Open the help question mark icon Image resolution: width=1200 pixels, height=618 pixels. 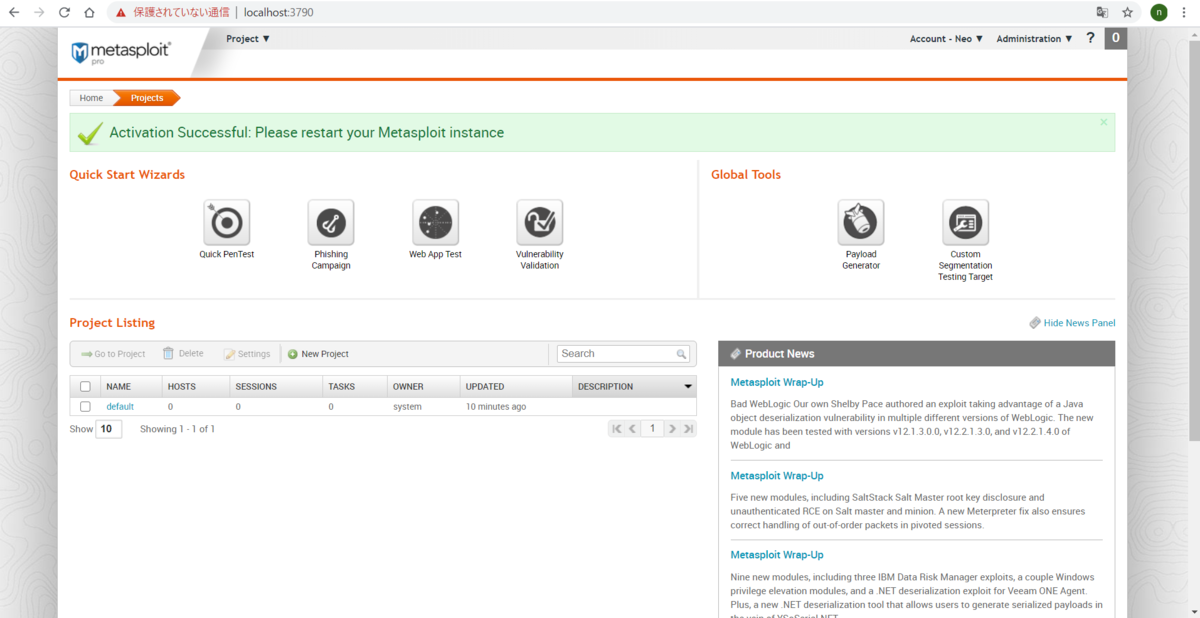pyautogui.click(x=1090, y=38)
